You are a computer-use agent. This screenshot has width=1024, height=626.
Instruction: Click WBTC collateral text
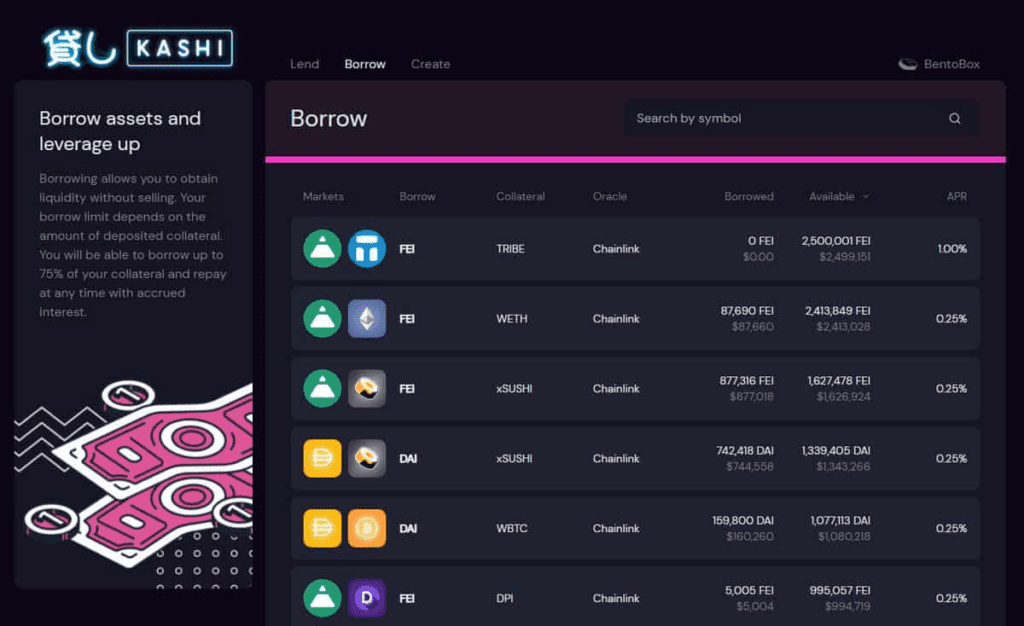click(x=511, y=528)
